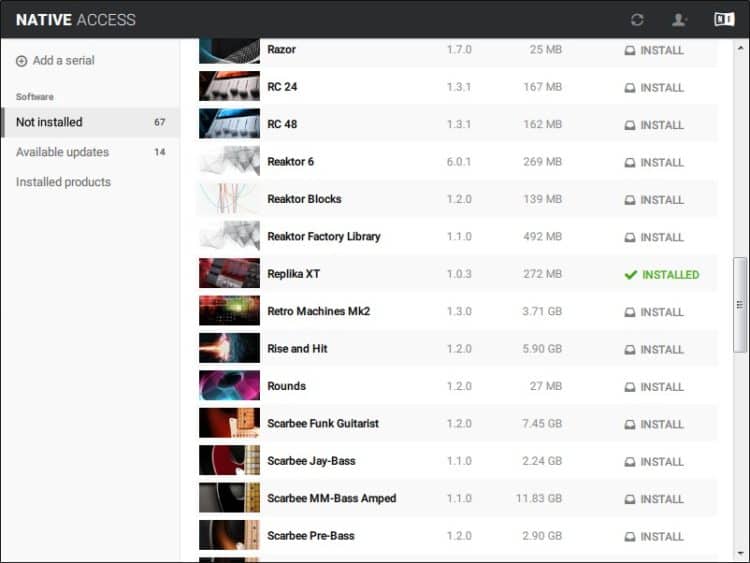Image resolution: width=750 pixels, height=563 pixels.
Task: Install Scarbee MM-Bass Amped
Action: point(654,499)
